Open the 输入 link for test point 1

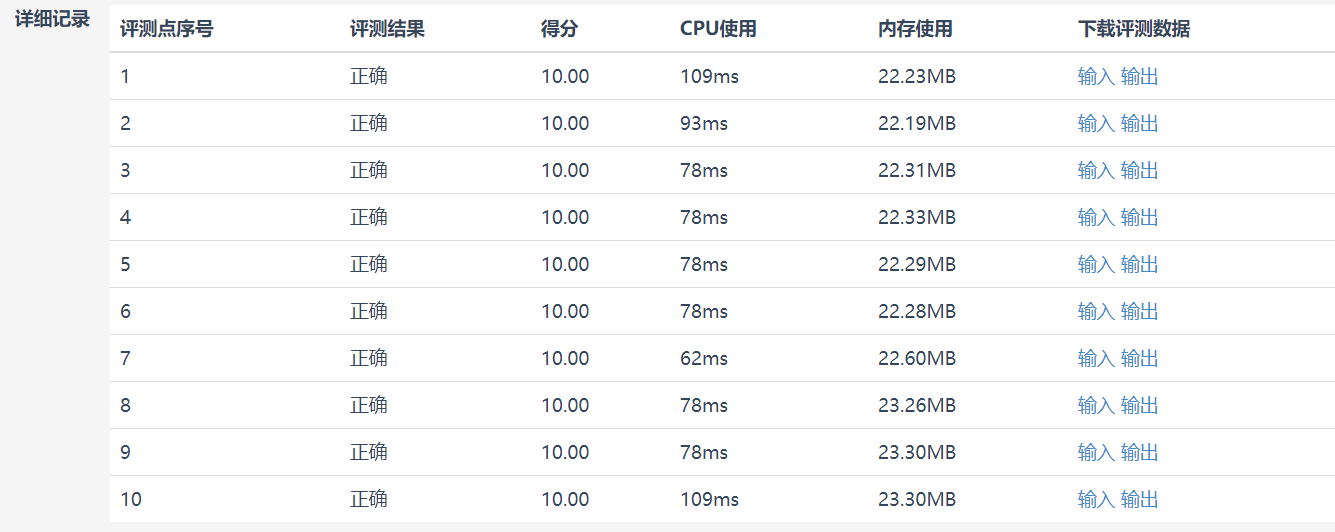pos(1096,76)
